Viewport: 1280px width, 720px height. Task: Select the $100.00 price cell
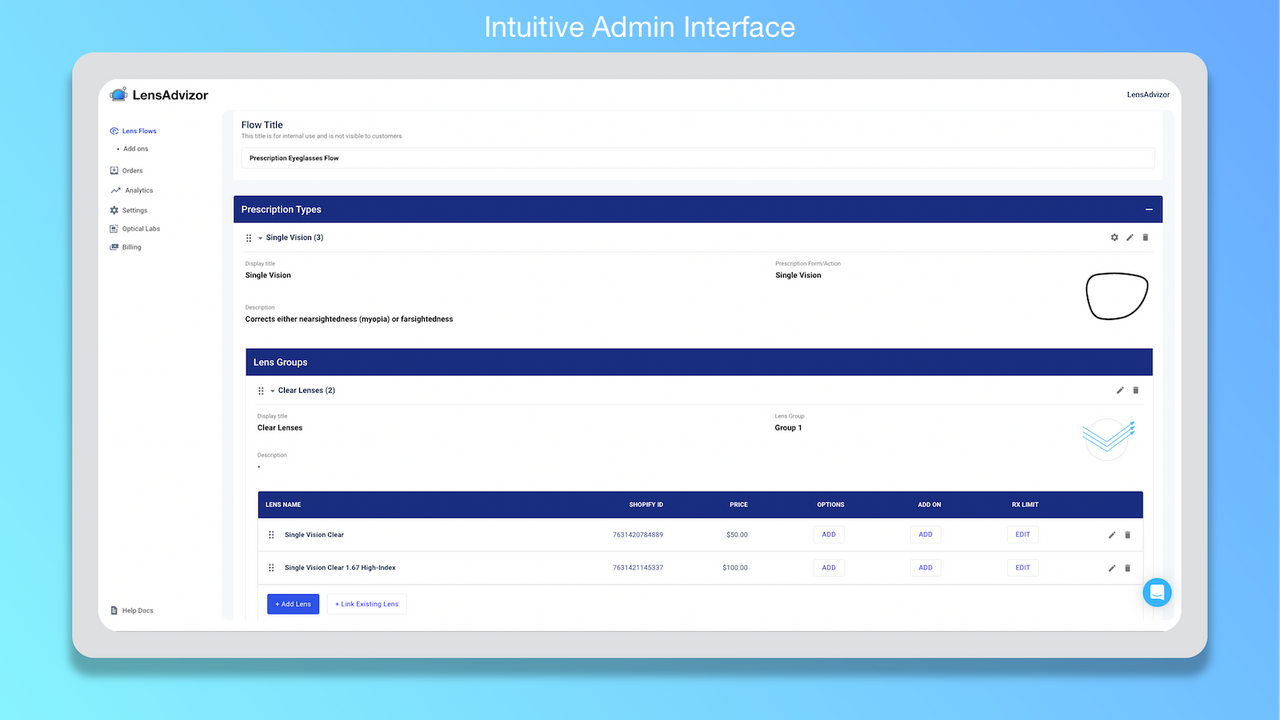(x=735, y=568)
